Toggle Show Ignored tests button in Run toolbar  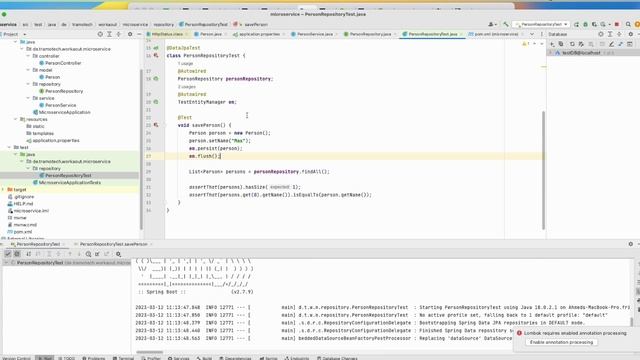pyautogui.click(x=17, y=254)
